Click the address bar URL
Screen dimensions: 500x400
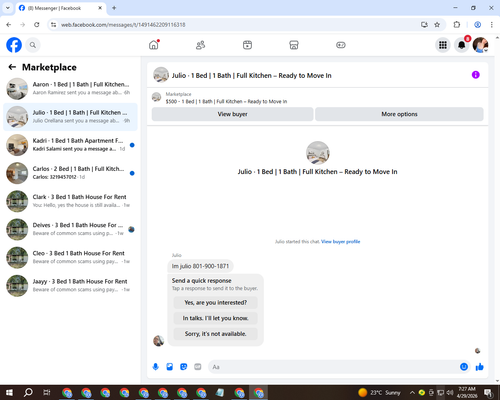pos(123,25)
